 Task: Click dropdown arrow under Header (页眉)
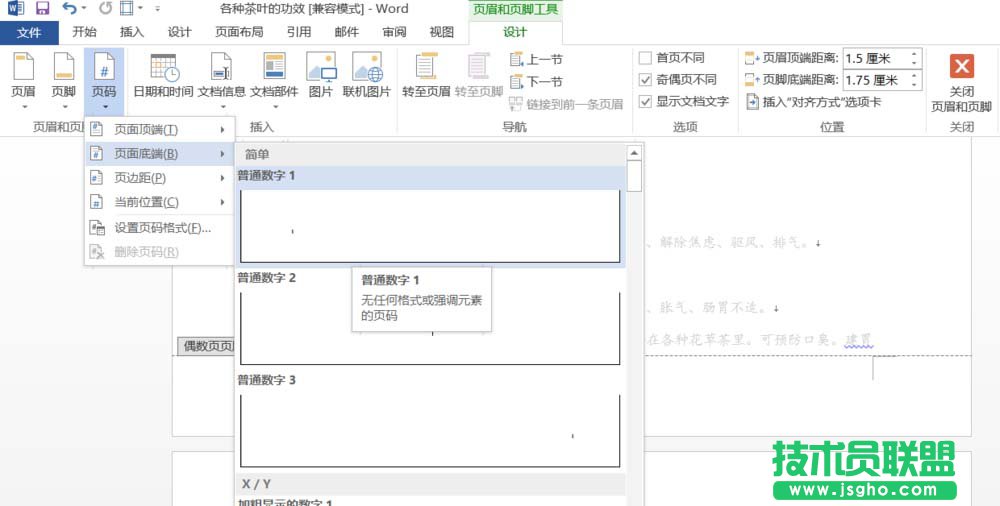click(24, 107)
